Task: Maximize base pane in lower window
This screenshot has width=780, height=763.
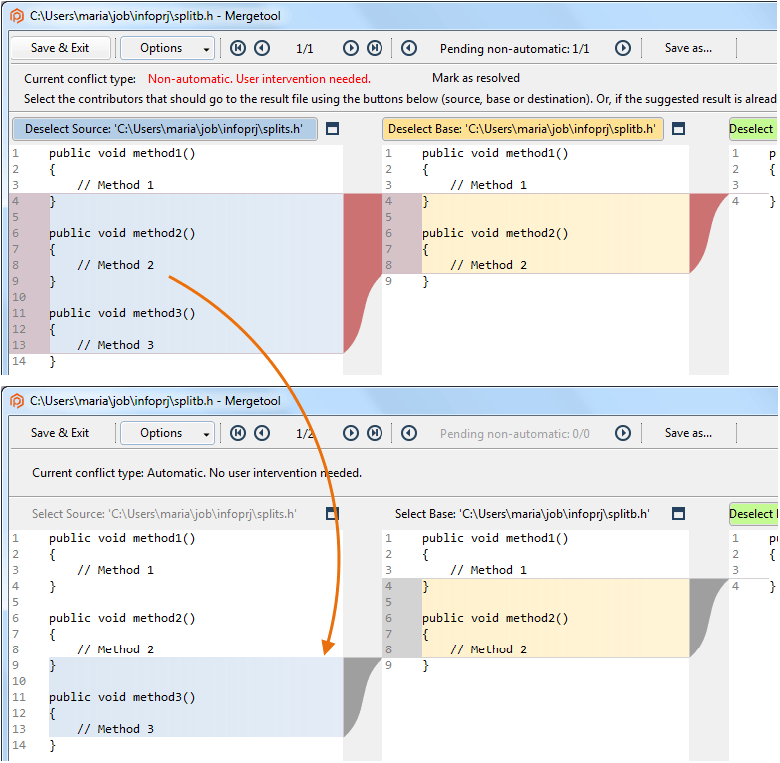Action: [679, 514]
